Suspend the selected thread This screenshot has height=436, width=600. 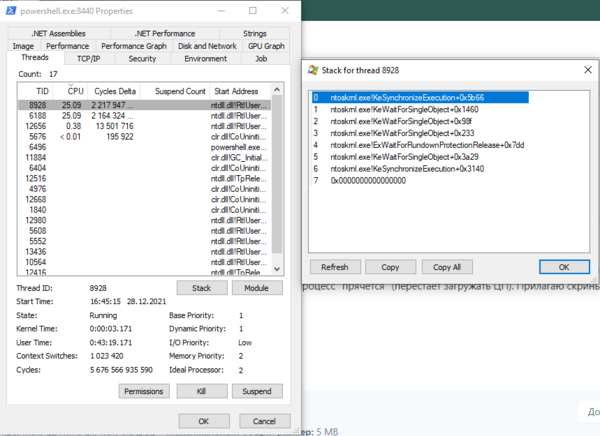click(257, 391)
